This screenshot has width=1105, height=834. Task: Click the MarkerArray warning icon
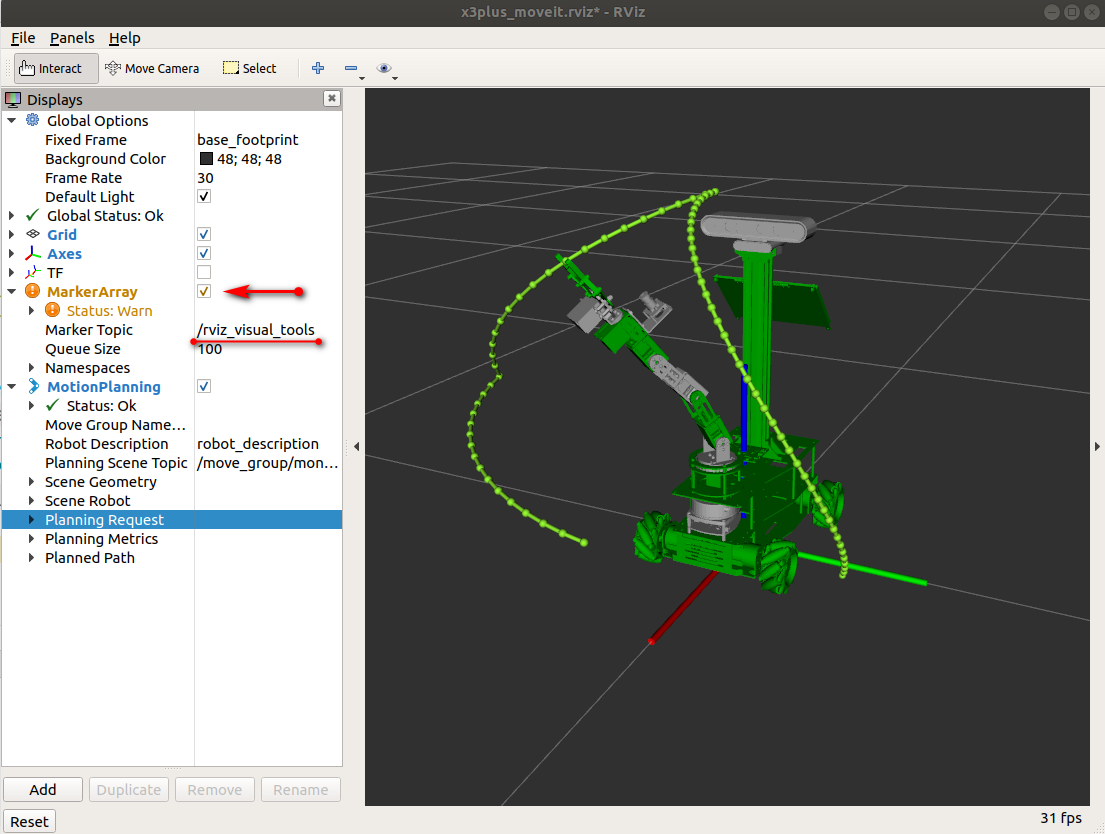pyautogui.click(x=32, y=291)
